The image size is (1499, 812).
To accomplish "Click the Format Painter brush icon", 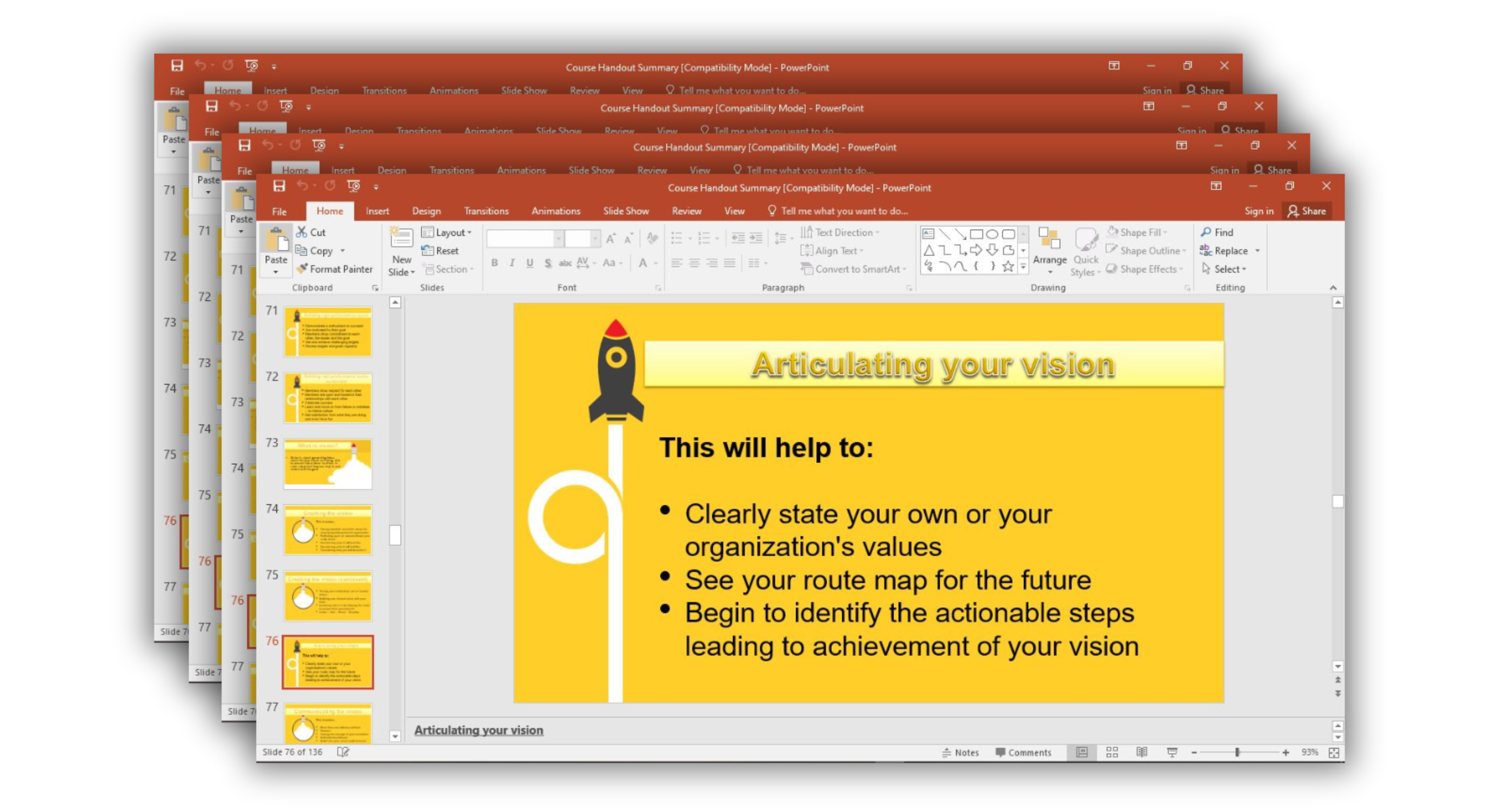I will tap(302, 269).
